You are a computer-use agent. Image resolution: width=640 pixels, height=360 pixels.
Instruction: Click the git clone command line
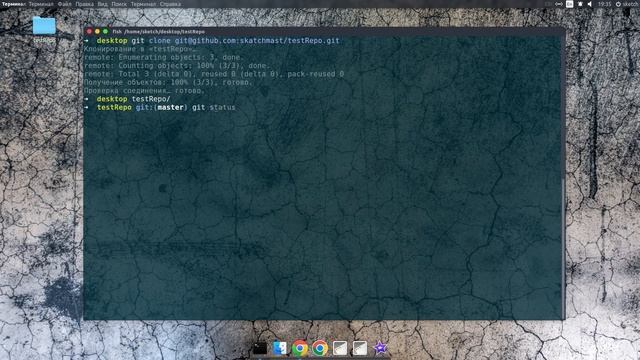pos(212,41)
